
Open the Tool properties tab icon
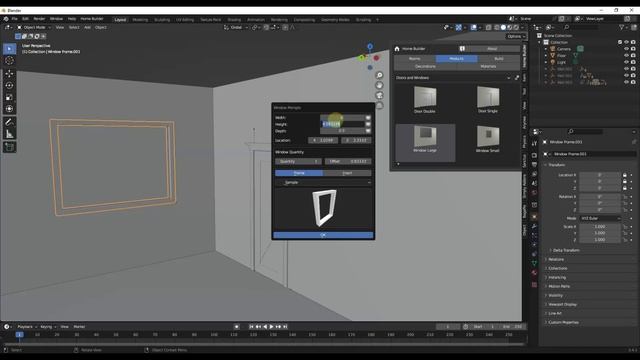click(x=534, y=144)
